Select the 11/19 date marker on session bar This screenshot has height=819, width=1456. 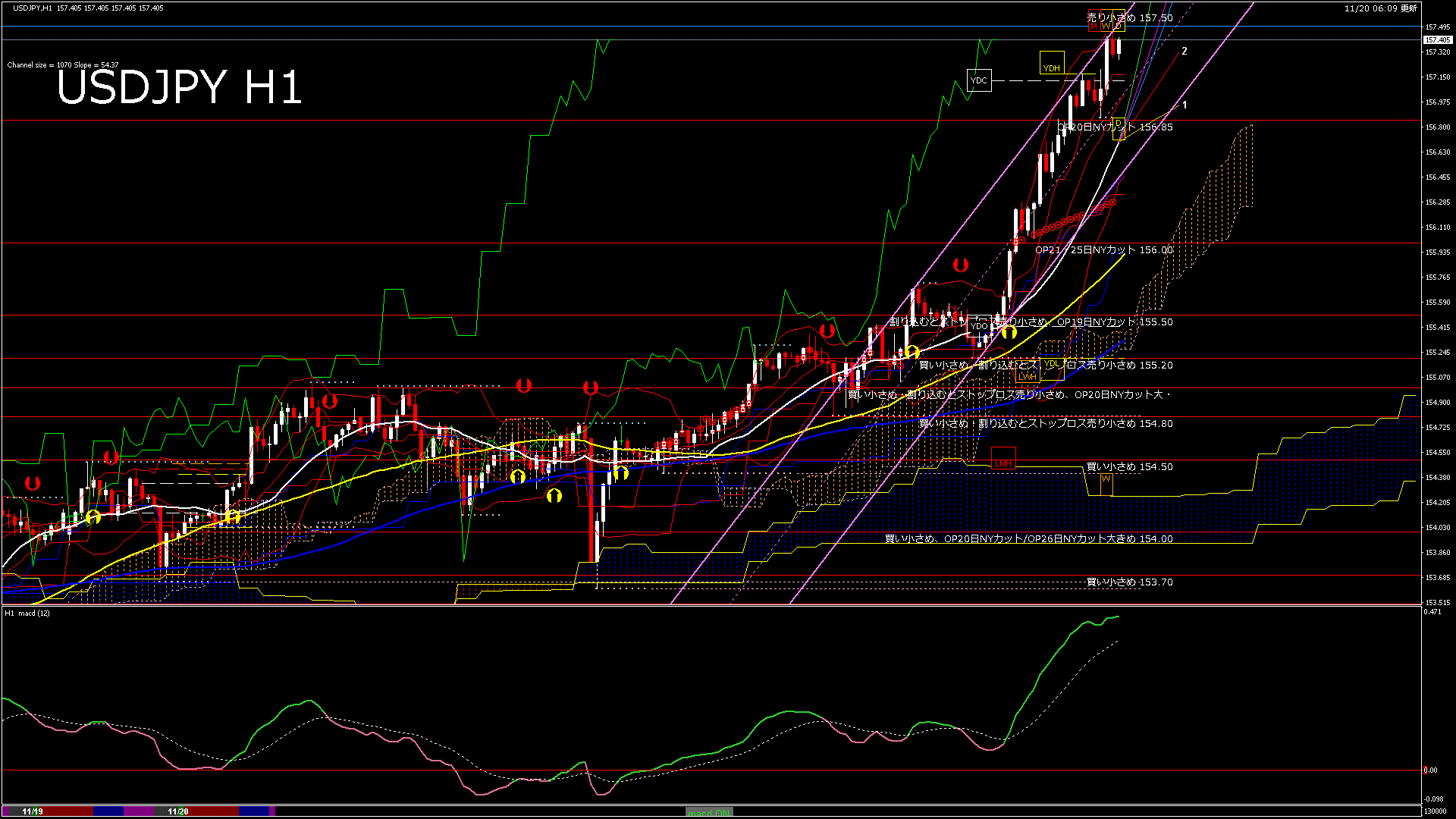point(32,811)
